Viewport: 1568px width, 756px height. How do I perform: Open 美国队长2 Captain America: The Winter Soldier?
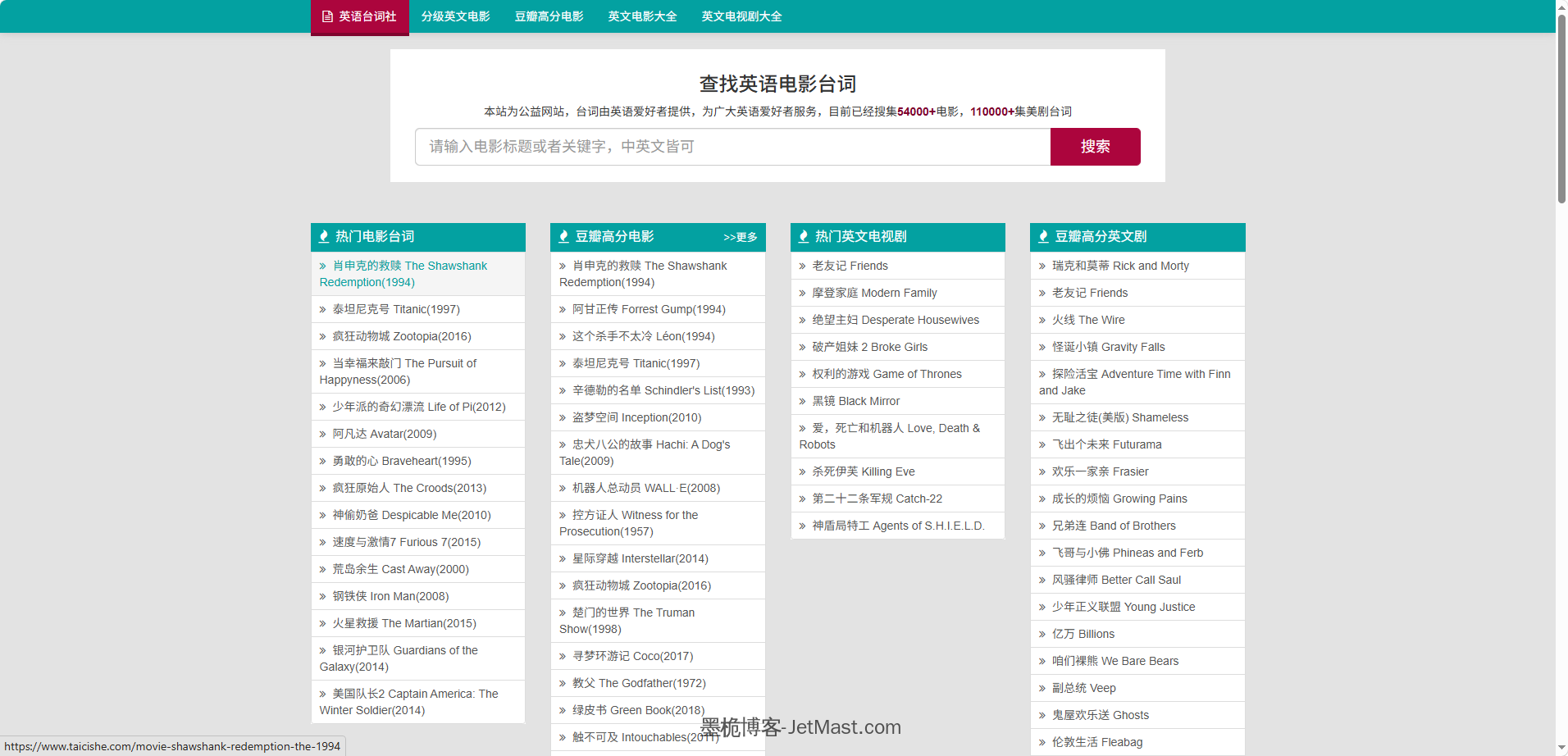(409, 702)
